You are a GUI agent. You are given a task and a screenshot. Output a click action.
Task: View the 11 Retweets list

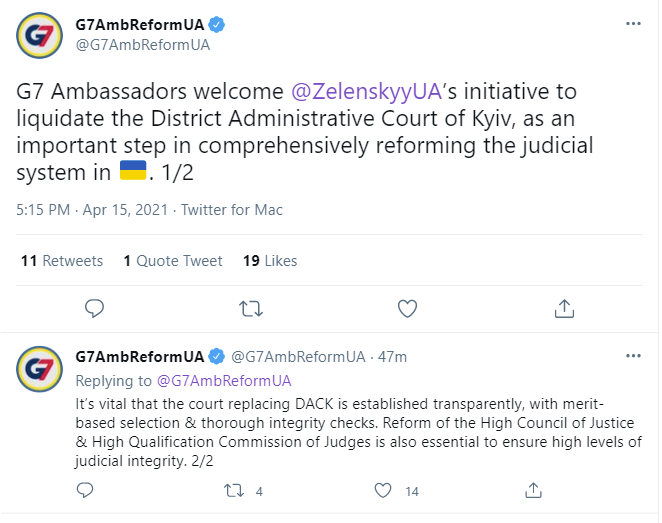62,260
